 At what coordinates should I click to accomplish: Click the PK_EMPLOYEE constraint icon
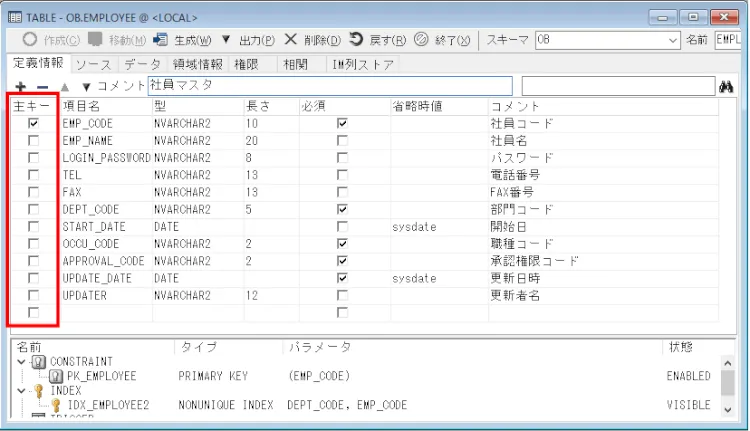[x=55, y=376]
